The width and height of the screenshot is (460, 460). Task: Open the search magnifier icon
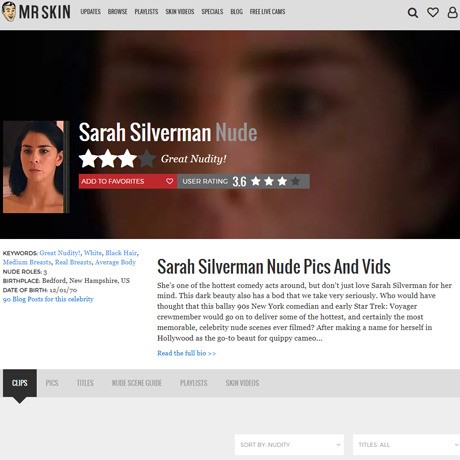[413, 13]
